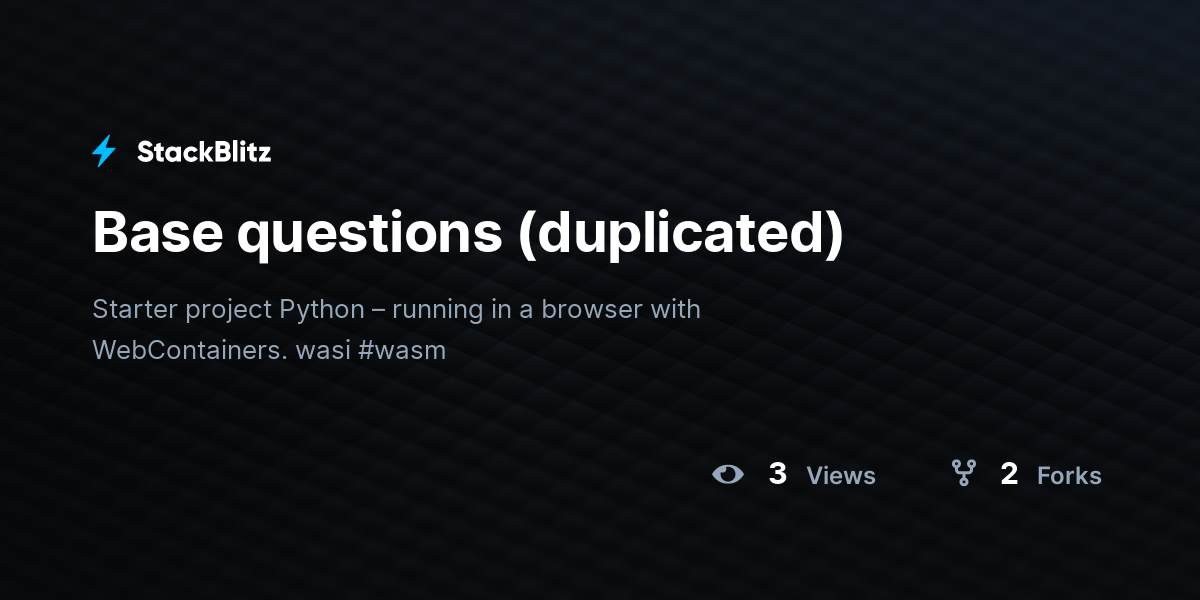Click the StackBlitz lightning bolt logo
This screenshot has width=1200, height=600.
104,152
